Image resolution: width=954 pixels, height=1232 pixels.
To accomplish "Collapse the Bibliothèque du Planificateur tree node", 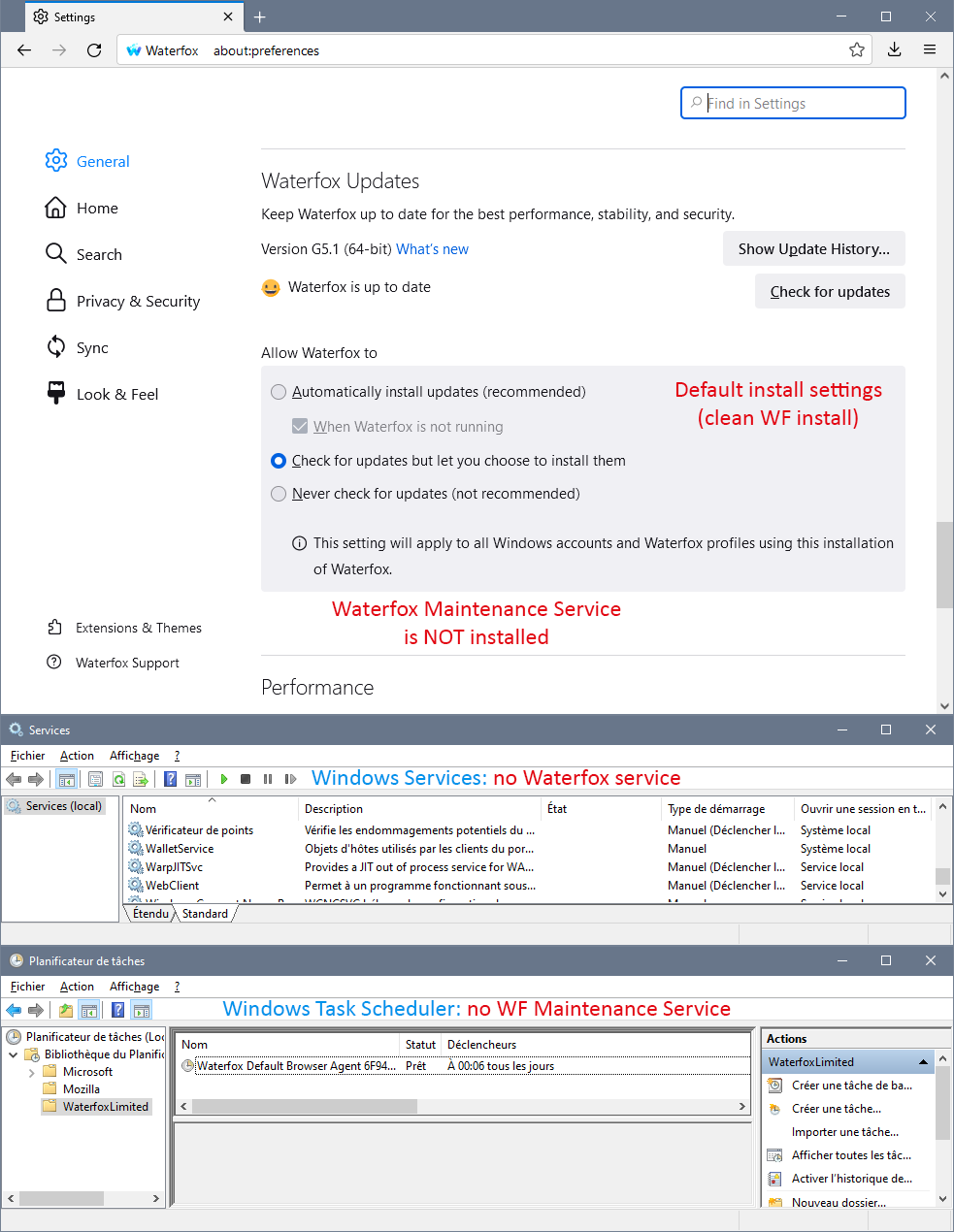I will (x=13, y=1054).
